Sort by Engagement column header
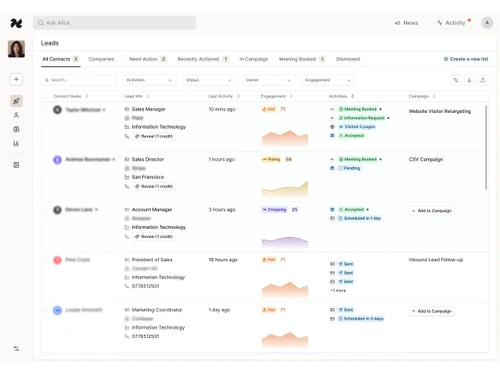This screenshot has width=500, height=375. click(x=276, y=96)
